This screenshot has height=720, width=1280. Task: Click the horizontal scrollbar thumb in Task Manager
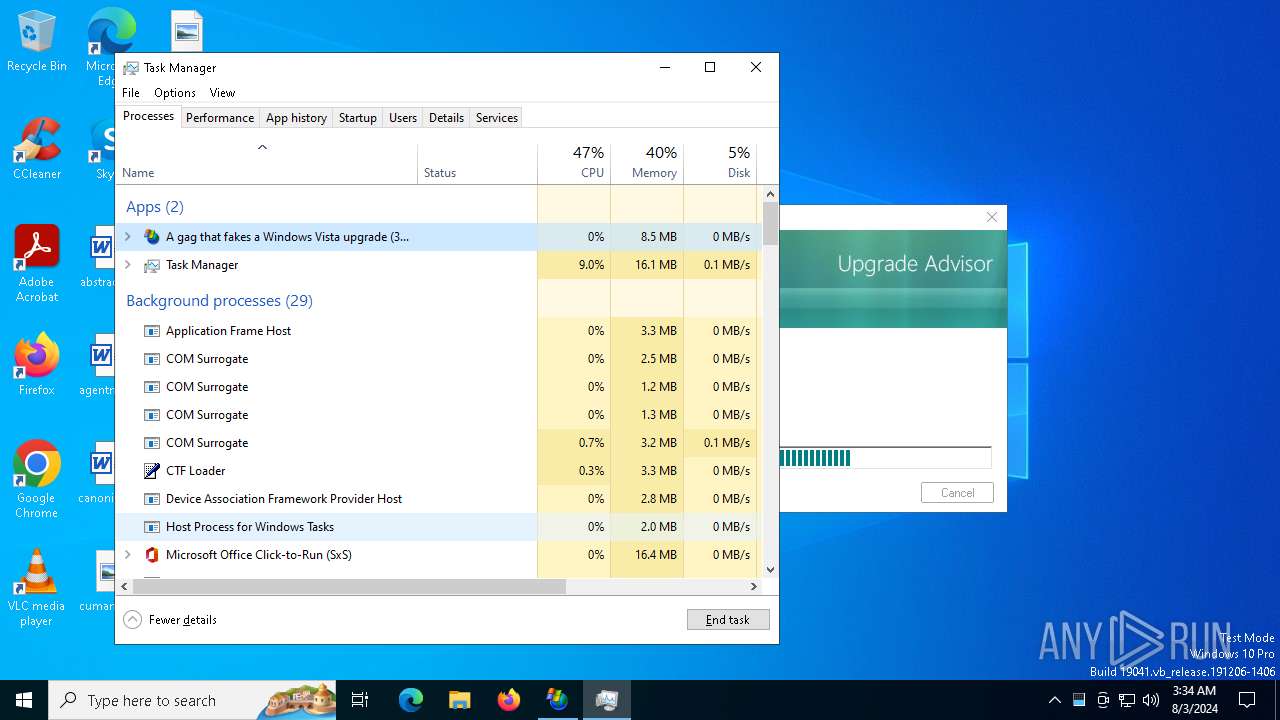(349, 587)
